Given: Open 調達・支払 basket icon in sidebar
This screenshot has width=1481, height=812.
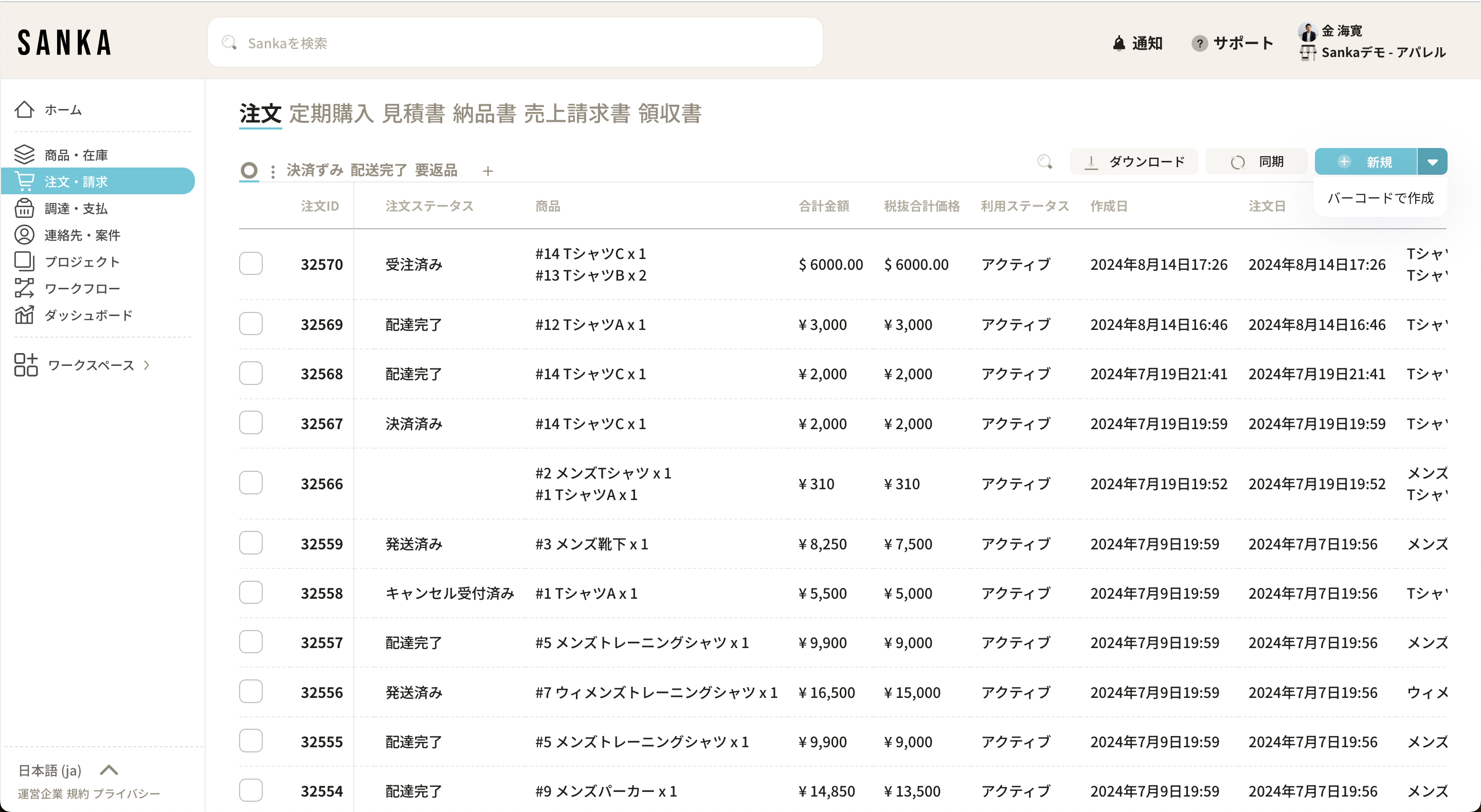Looking at the screenshot, I should tap(24, 208).
